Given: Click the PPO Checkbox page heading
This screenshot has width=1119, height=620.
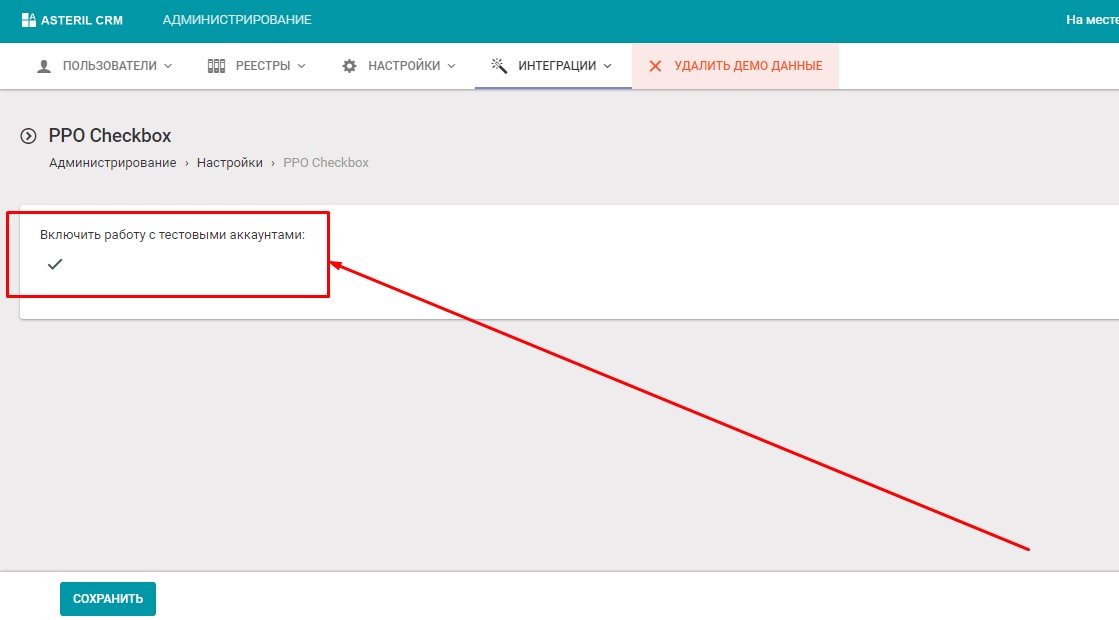Looking at the screenshot, I should 110,136.
